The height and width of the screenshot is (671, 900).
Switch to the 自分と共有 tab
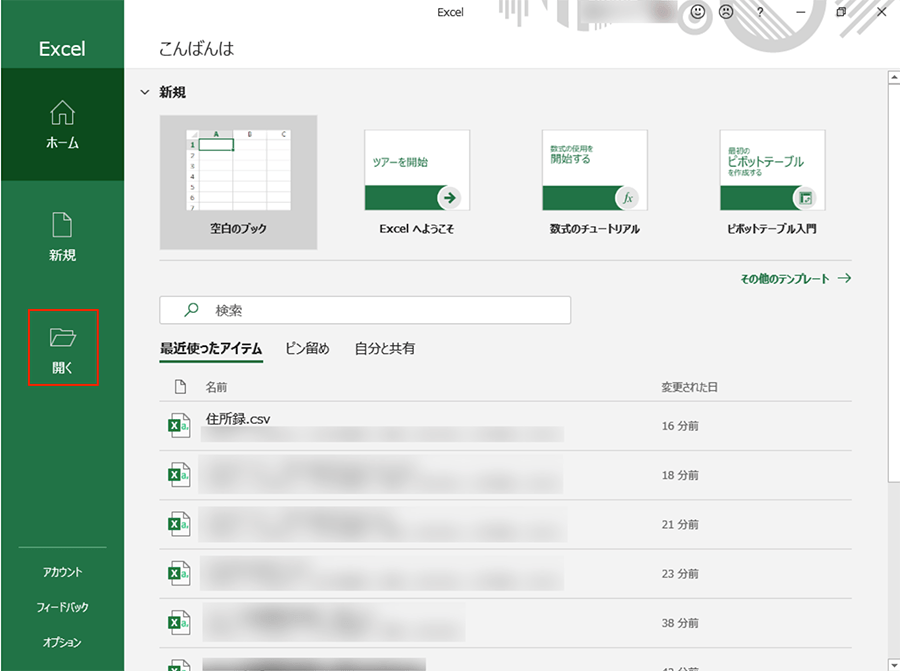pyautogui.click(x=385, y=348)
